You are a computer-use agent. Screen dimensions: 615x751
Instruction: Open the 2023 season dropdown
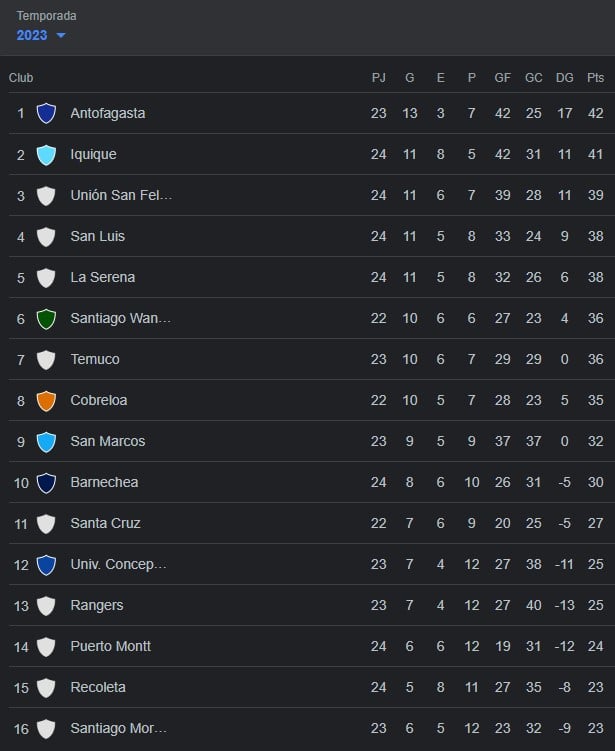coord(41,35)
